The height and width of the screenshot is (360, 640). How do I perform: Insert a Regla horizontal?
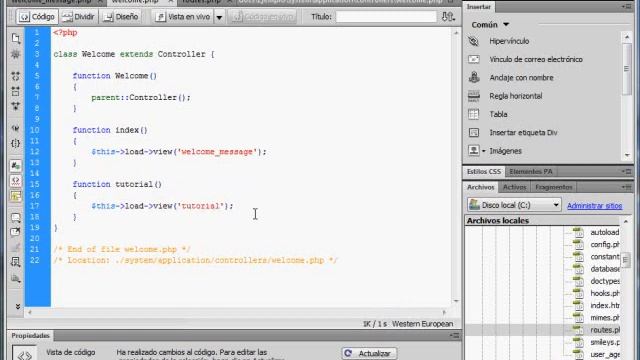516,96
